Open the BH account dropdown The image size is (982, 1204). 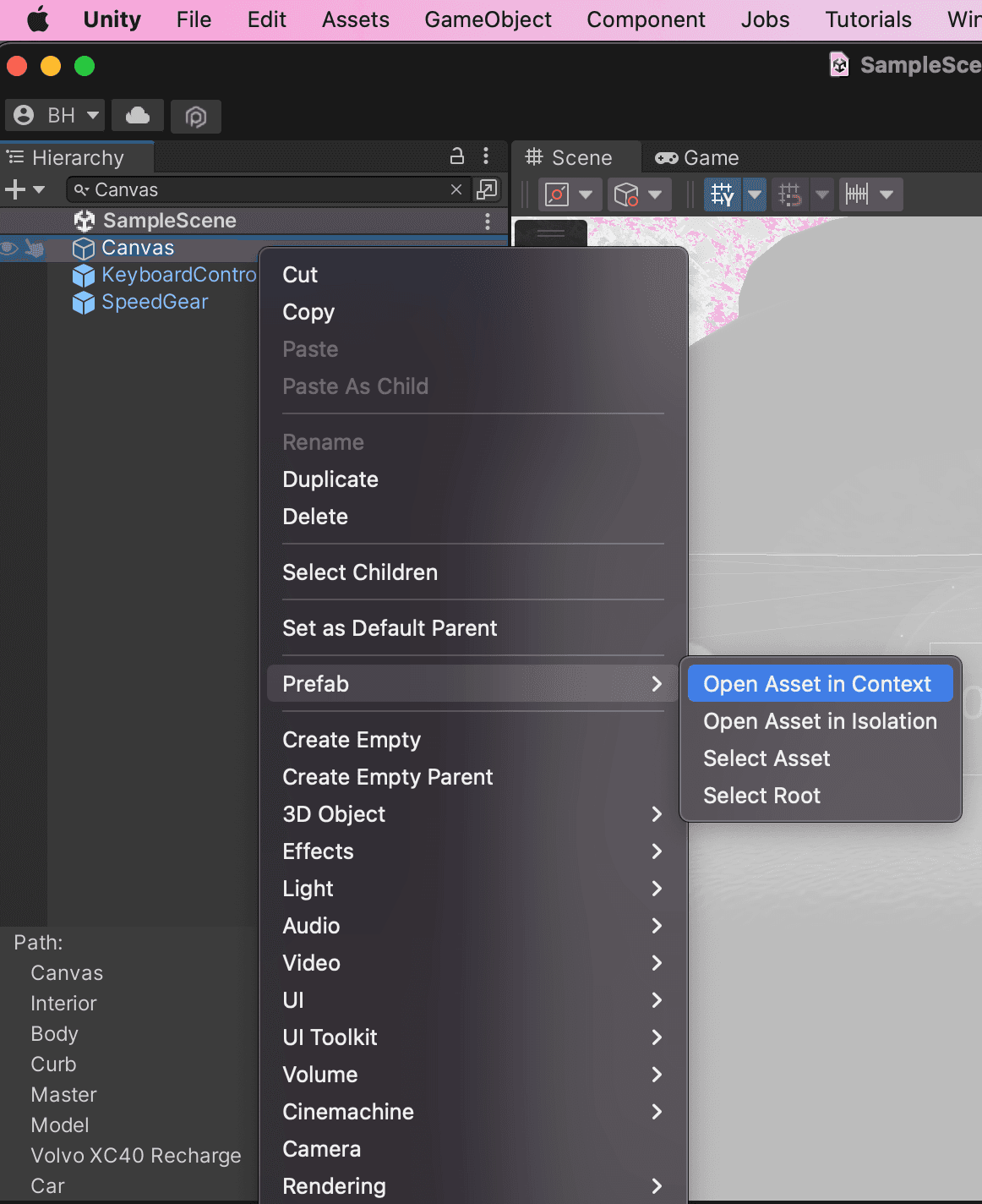click(x=56, y=115)
